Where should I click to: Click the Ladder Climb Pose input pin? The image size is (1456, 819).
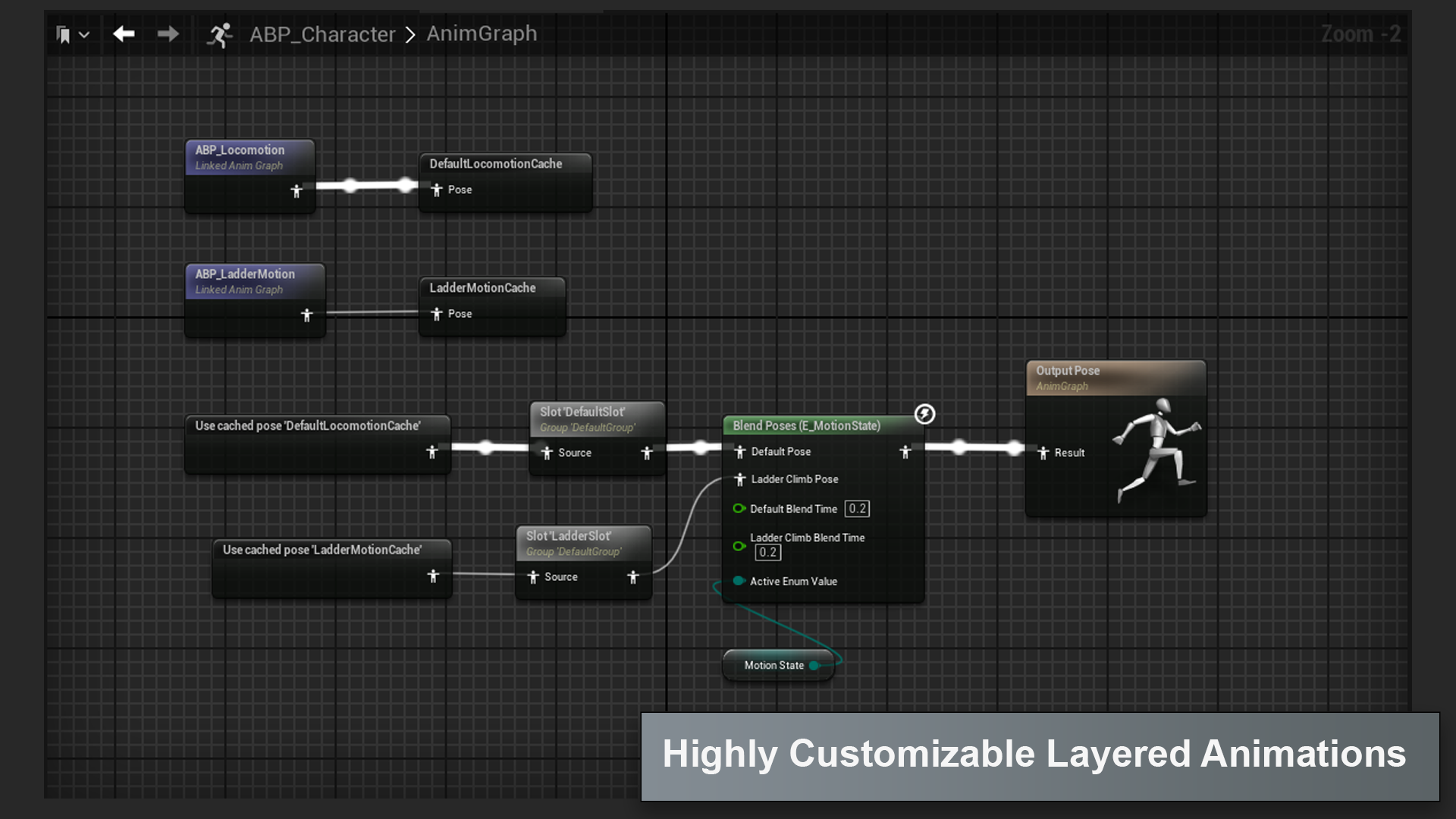pyautogui.click(x=740, y=479)
